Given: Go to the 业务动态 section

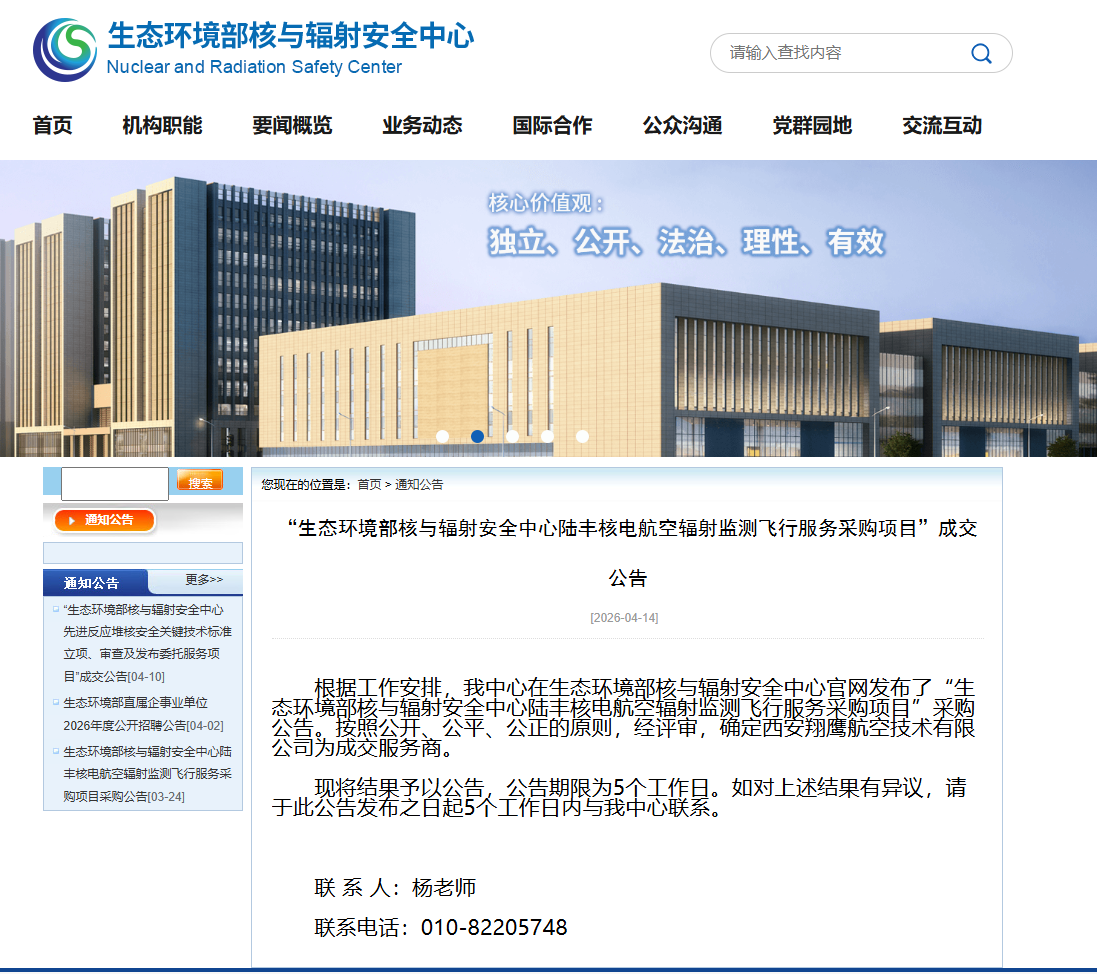Looking at the screenshot, I should pos(422,126).
